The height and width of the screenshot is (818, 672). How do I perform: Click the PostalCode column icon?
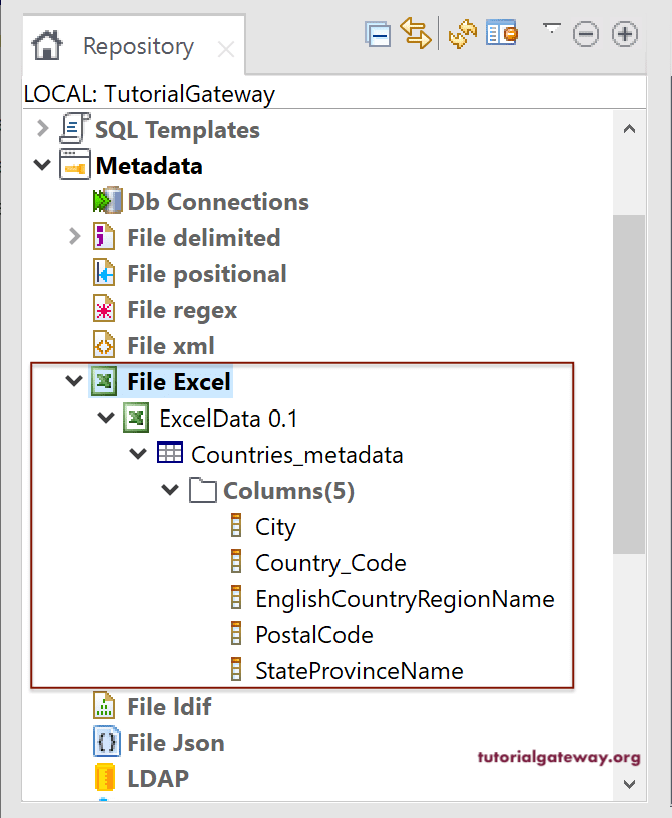[236, 633]
